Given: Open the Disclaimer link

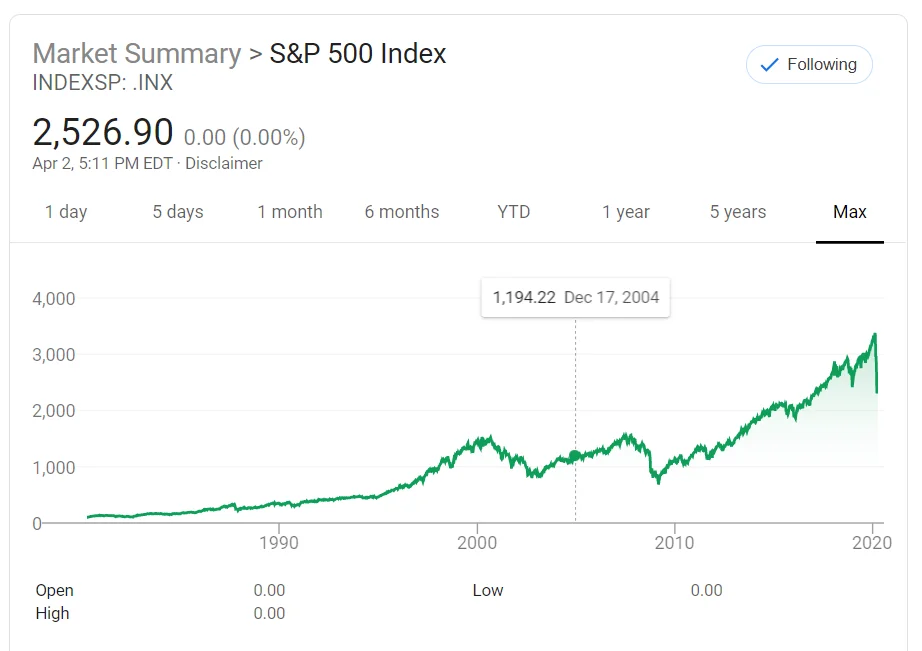Looking at the screenshot, I should pos(224,163).
